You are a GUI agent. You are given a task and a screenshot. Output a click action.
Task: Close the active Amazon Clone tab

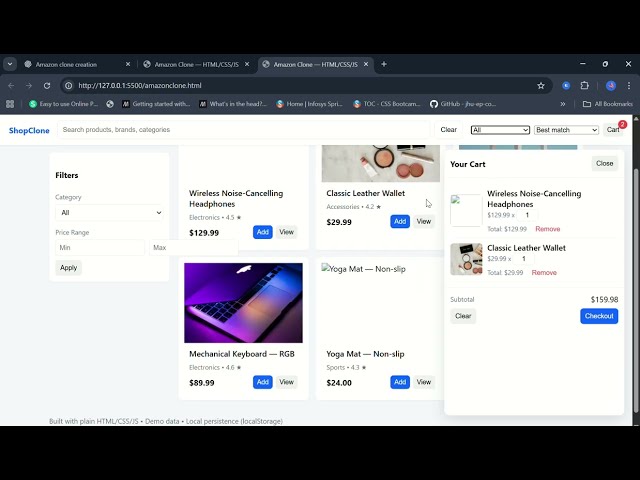coord(366,64)
